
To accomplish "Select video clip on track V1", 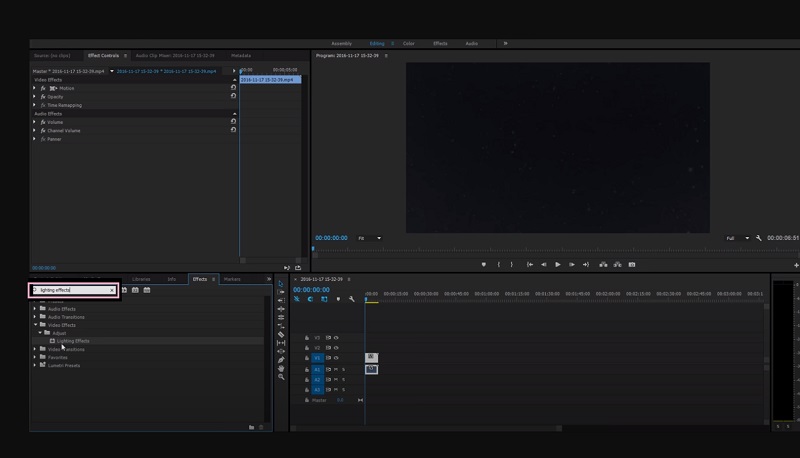I will 371,358.
